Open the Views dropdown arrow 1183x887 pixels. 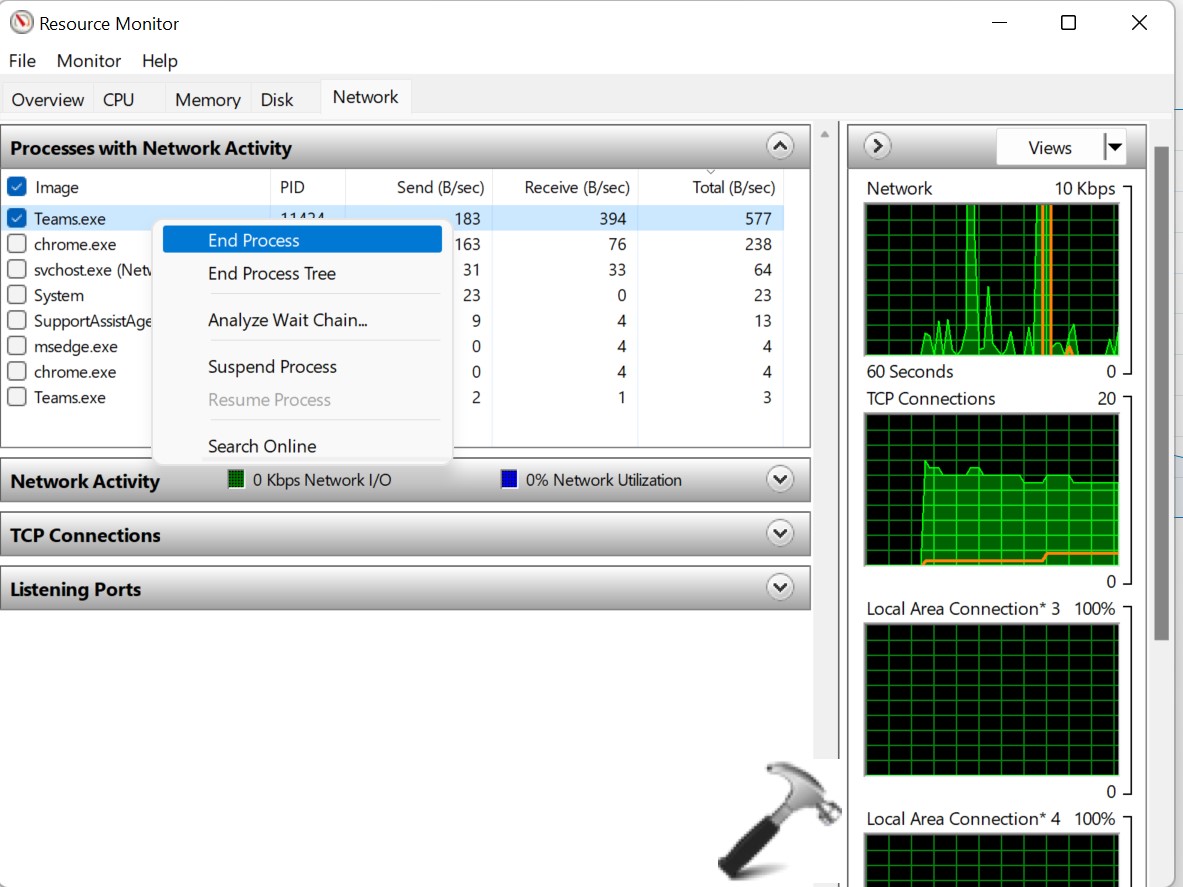click(1115, 147)
